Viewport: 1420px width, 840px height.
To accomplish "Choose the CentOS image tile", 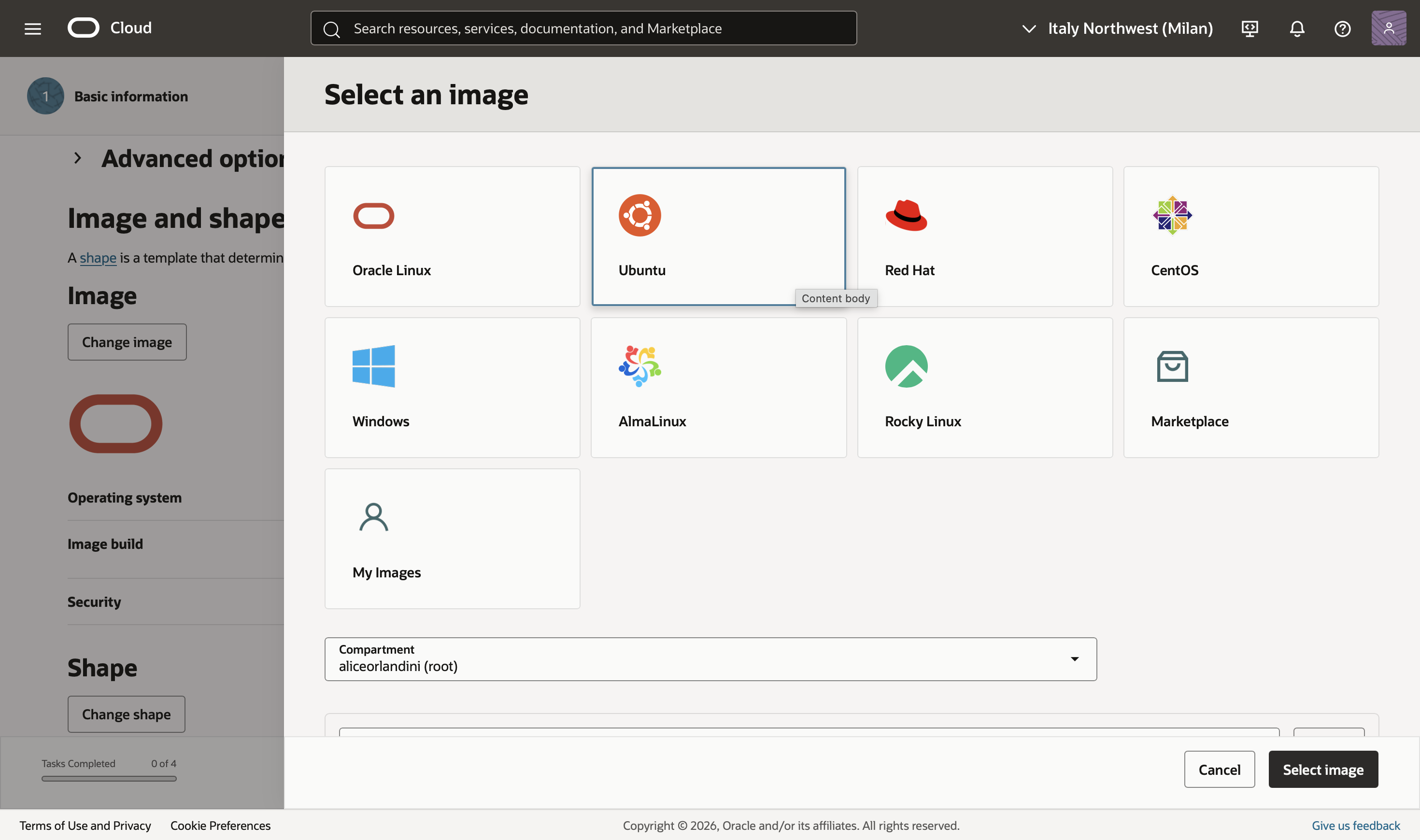I will coord(1250,236).
